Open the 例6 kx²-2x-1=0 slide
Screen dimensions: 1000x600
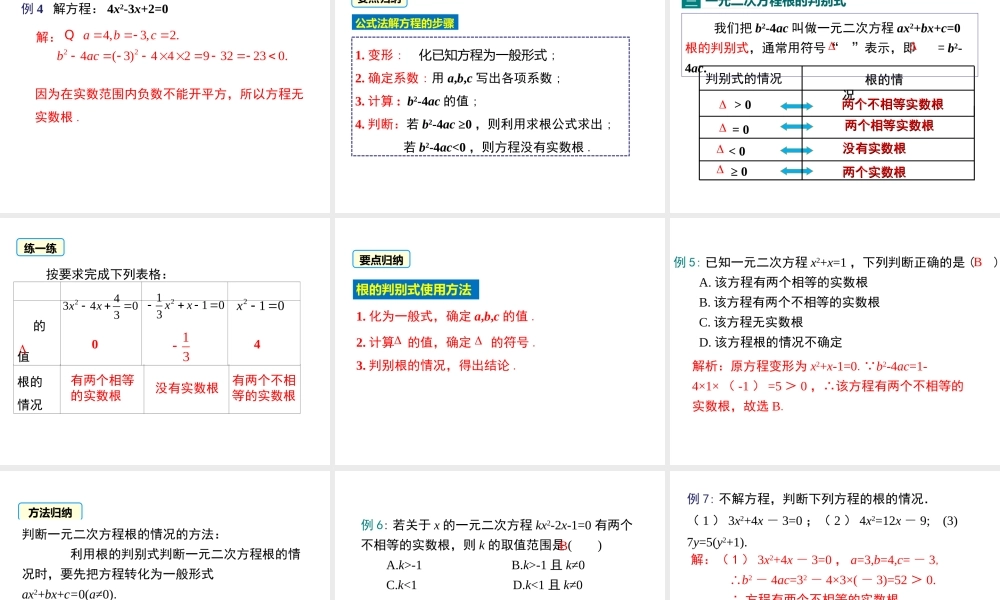pyautogui.click(x=499, y=536)
